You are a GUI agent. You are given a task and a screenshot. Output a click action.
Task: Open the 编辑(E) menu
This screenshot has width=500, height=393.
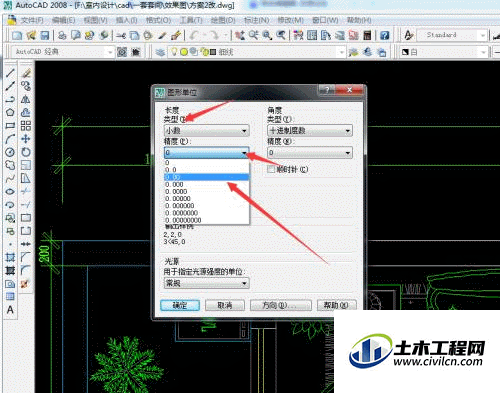[x=64, y=20]
